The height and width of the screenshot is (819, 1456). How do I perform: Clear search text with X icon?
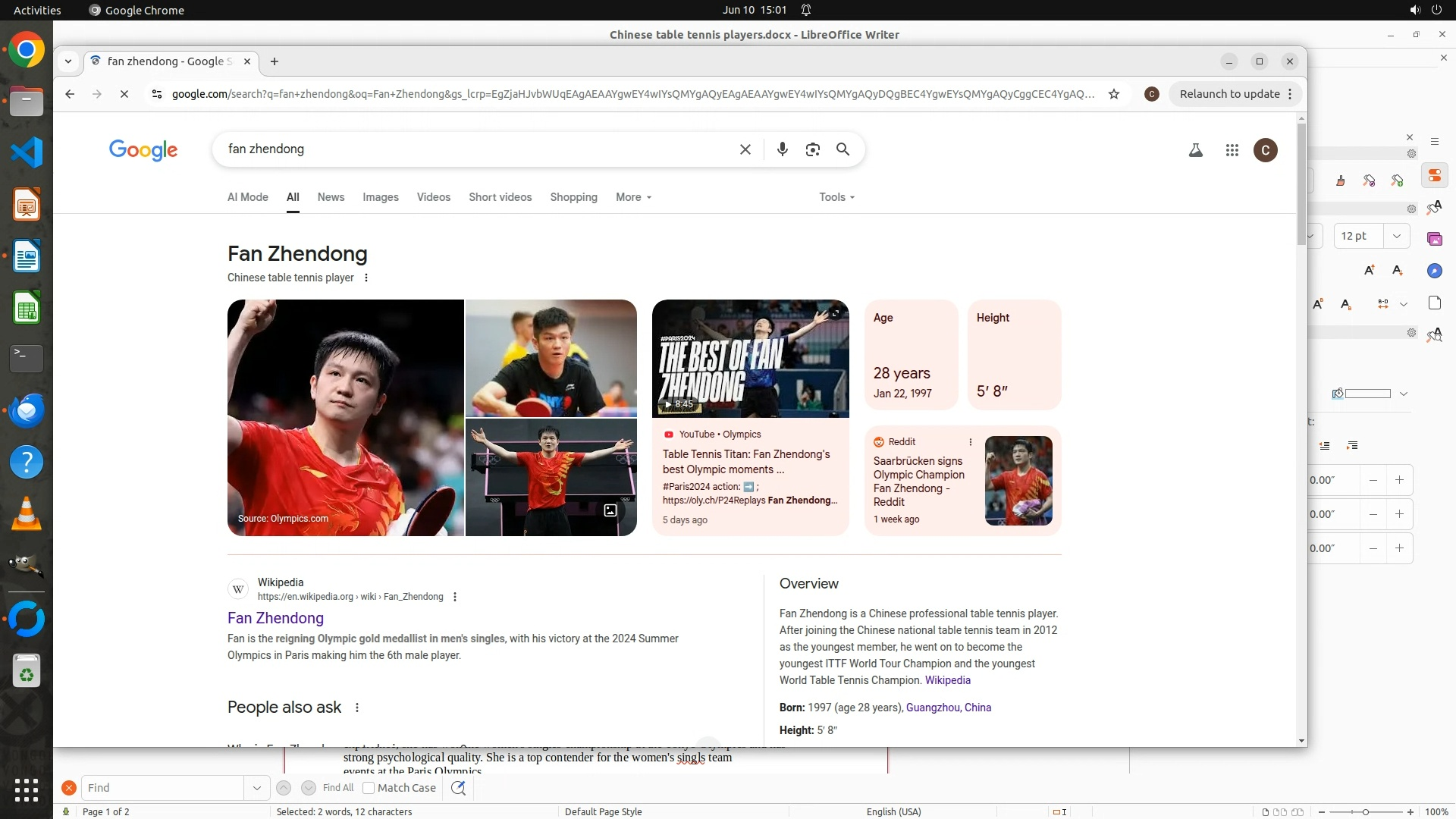[x=745, y=149]
